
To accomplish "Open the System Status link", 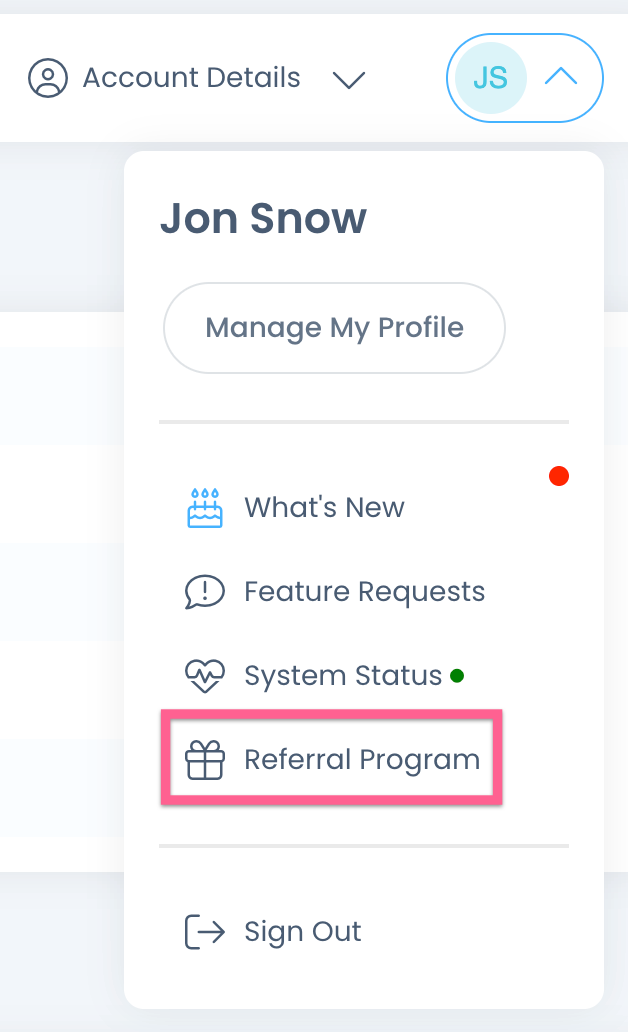I will pos(343,676).
